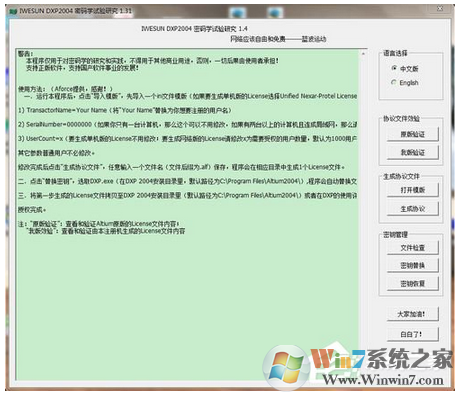Click the '2) SerialNumber=0000000' line
The height and width of the screenshot is (394, 460).
[x=187, y=124]
